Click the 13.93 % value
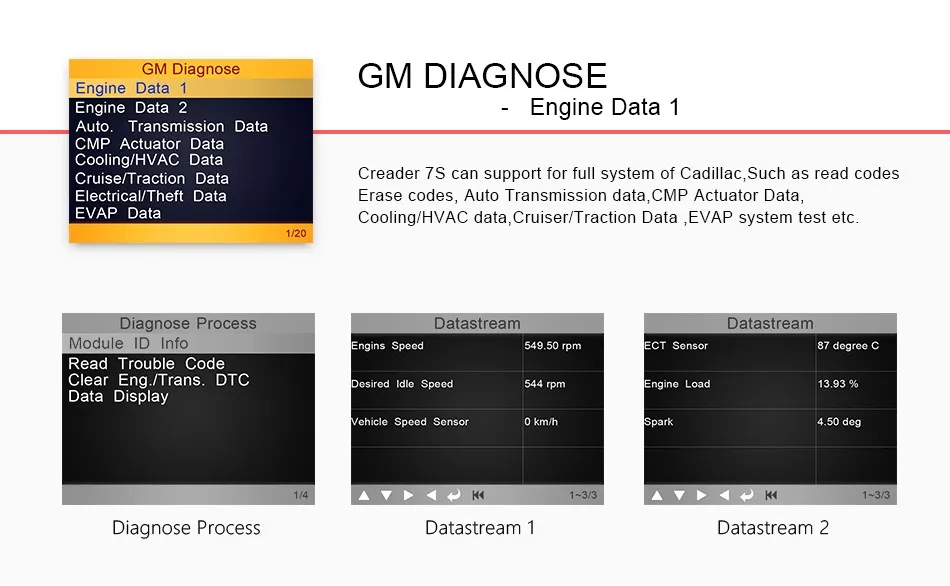The image size is (950, 586). (838, 384)
